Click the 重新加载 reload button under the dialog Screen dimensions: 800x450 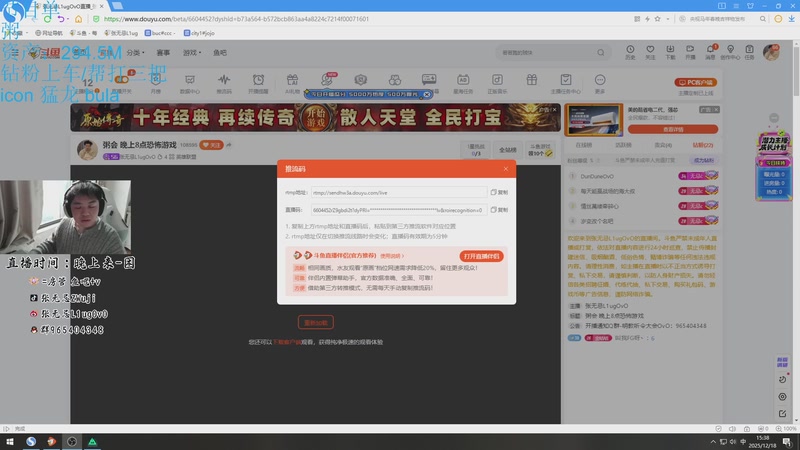pyautogui.click(x=316, y=322)
